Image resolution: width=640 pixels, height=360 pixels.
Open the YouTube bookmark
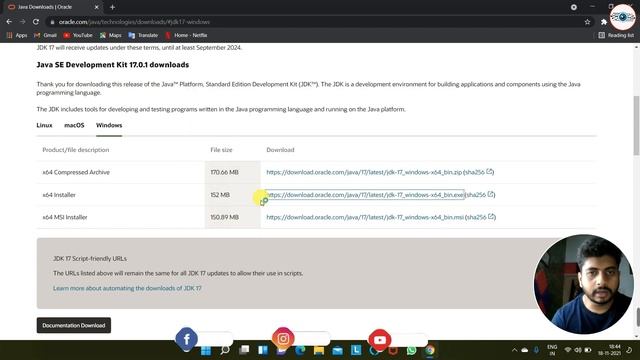coord(78,36)
